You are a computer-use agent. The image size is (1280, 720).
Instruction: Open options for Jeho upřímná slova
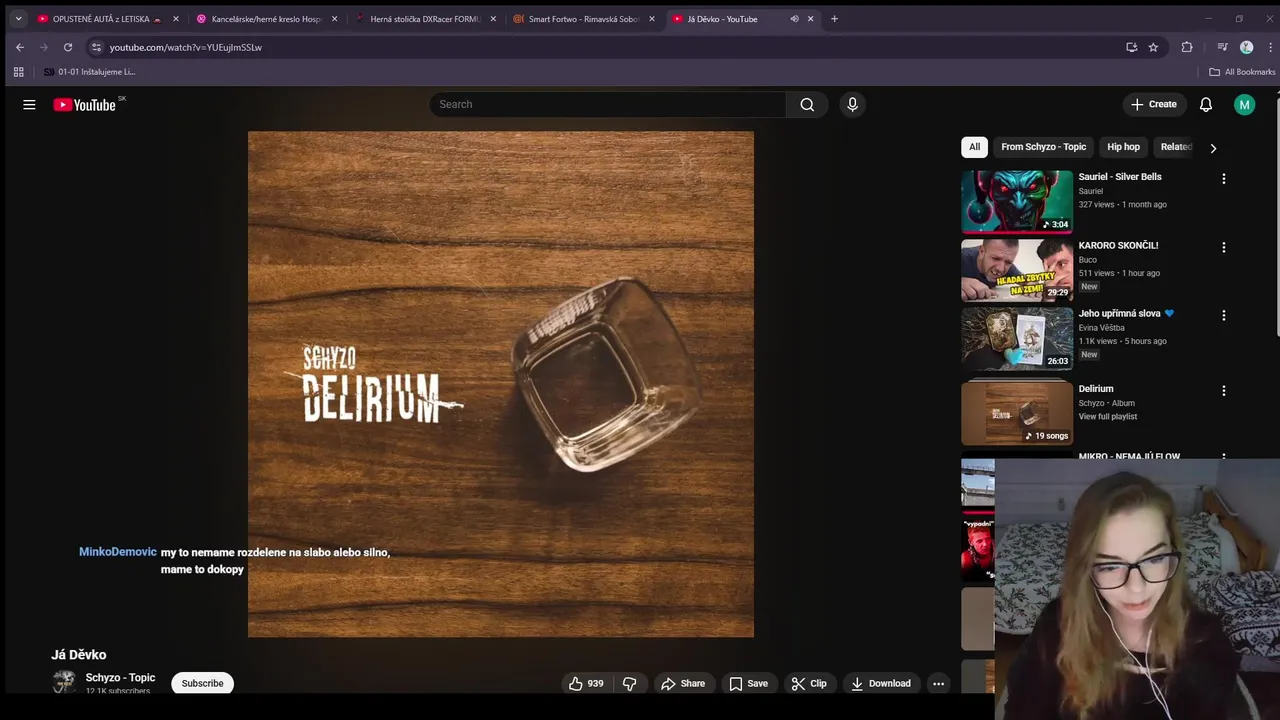[1223, 315]
